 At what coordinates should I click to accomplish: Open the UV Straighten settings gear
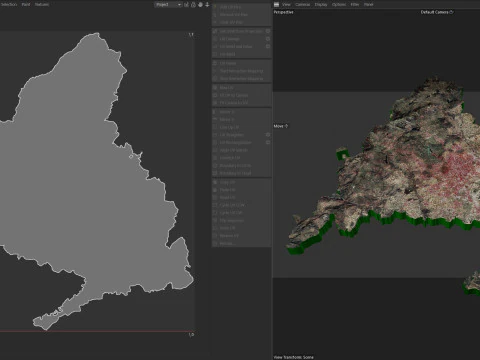(x=268, y=135)
